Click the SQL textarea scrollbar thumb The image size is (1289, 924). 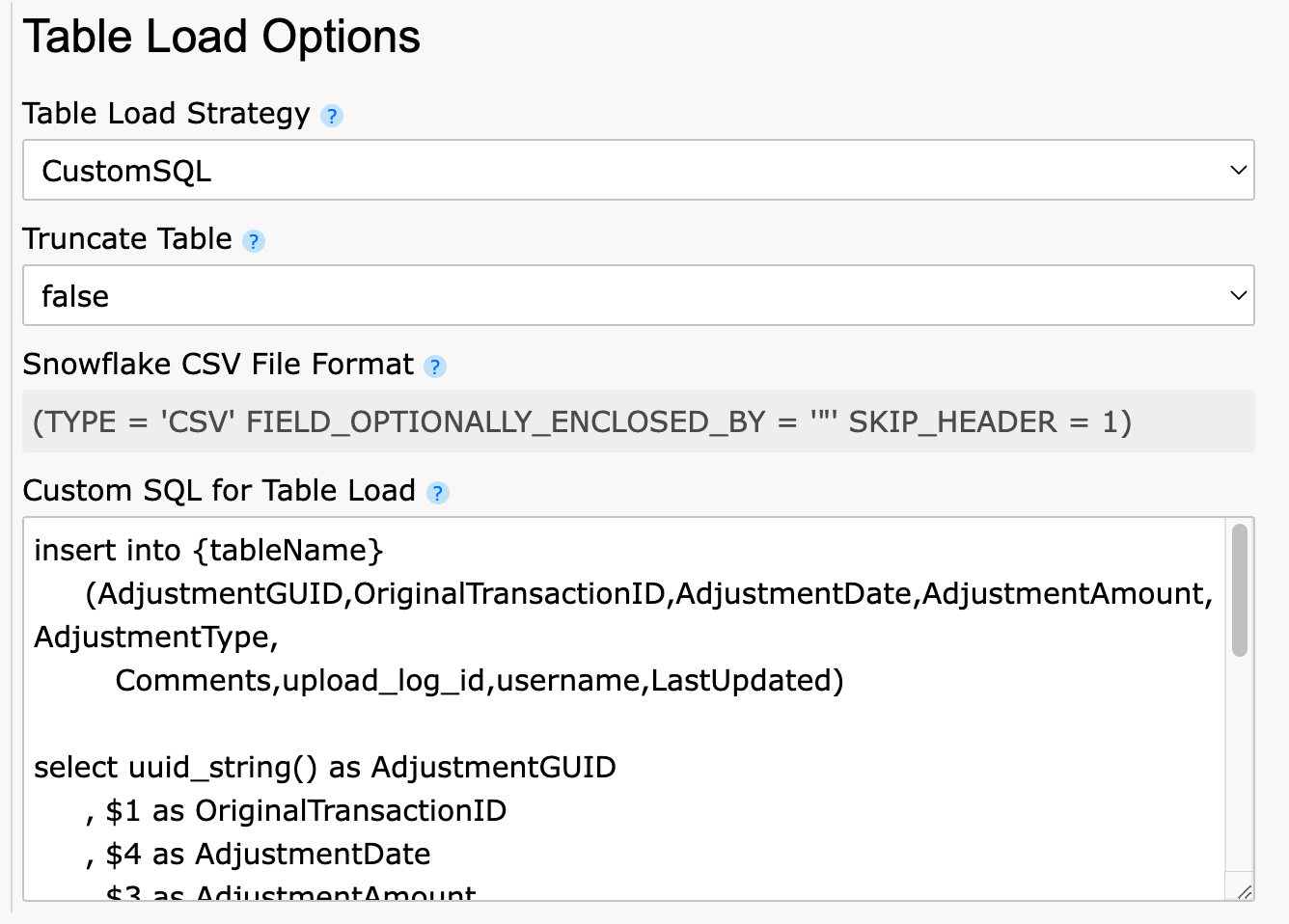(x=1240, y=590)
